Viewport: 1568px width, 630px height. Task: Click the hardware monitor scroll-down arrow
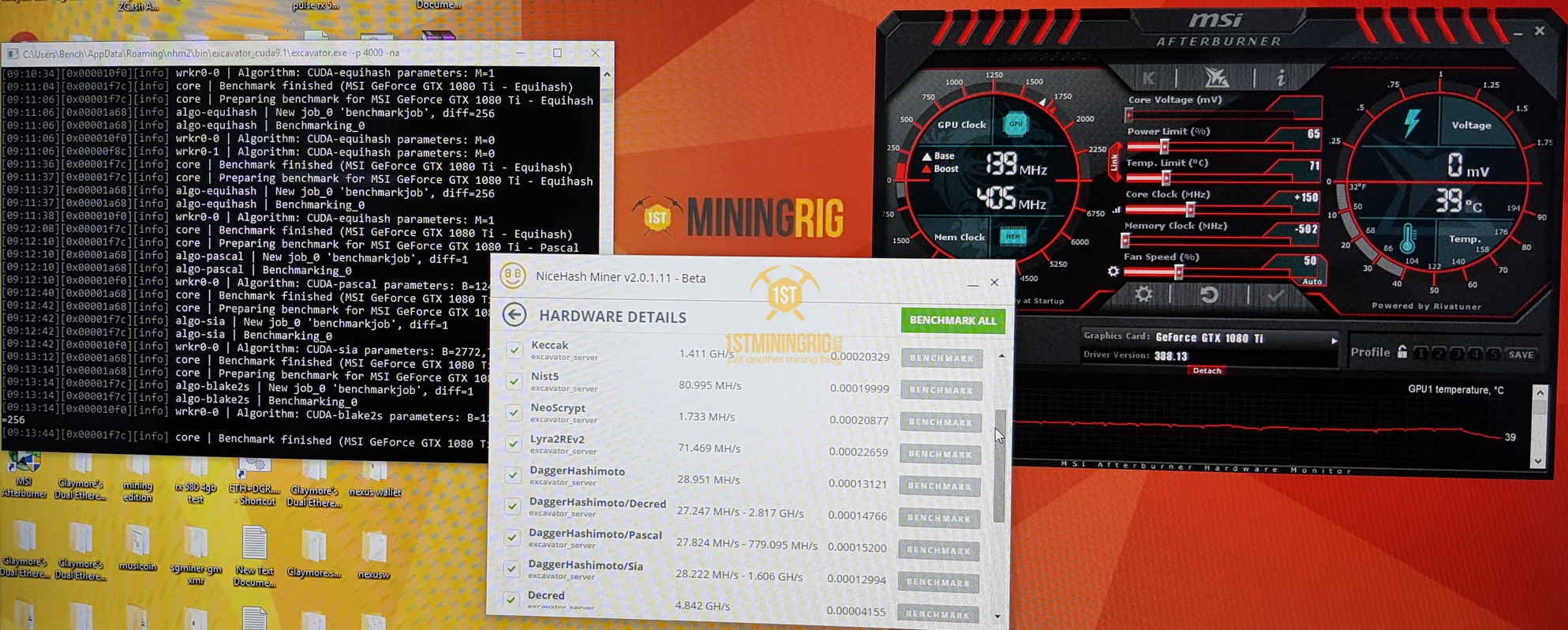[x=1538, y=461]
